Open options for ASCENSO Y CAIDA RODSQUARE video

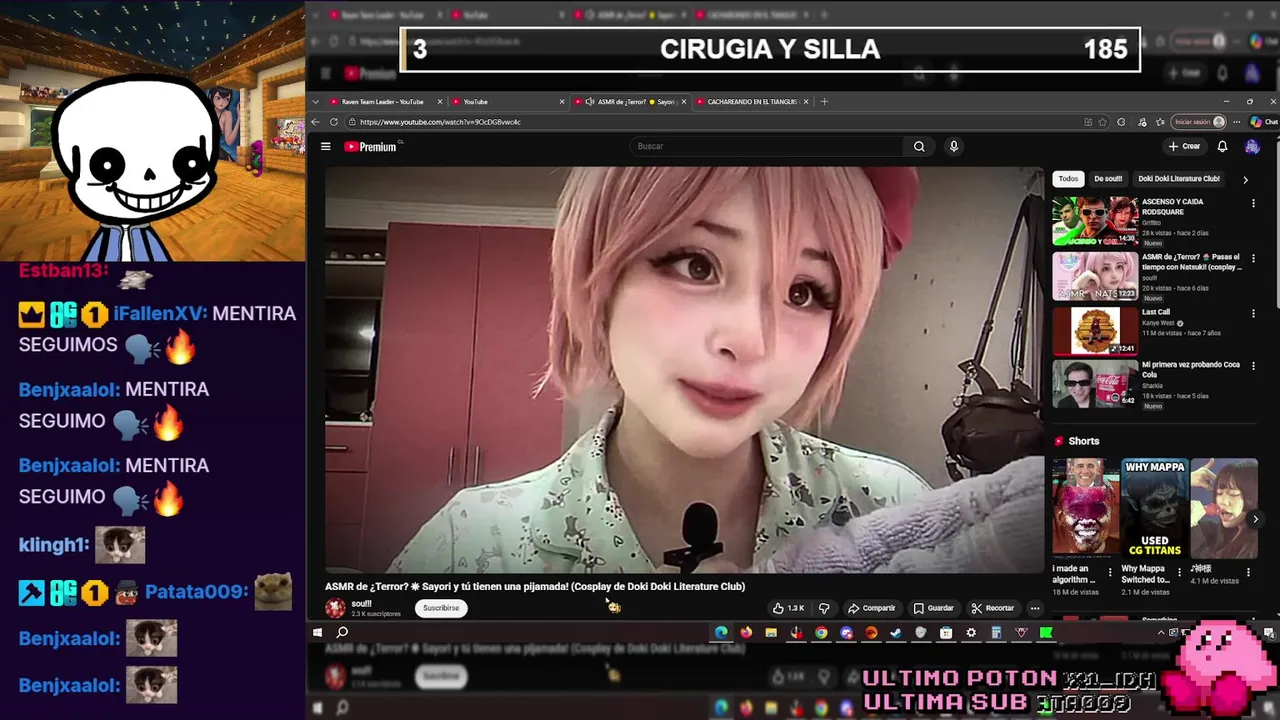click(x=1253, y=203)
